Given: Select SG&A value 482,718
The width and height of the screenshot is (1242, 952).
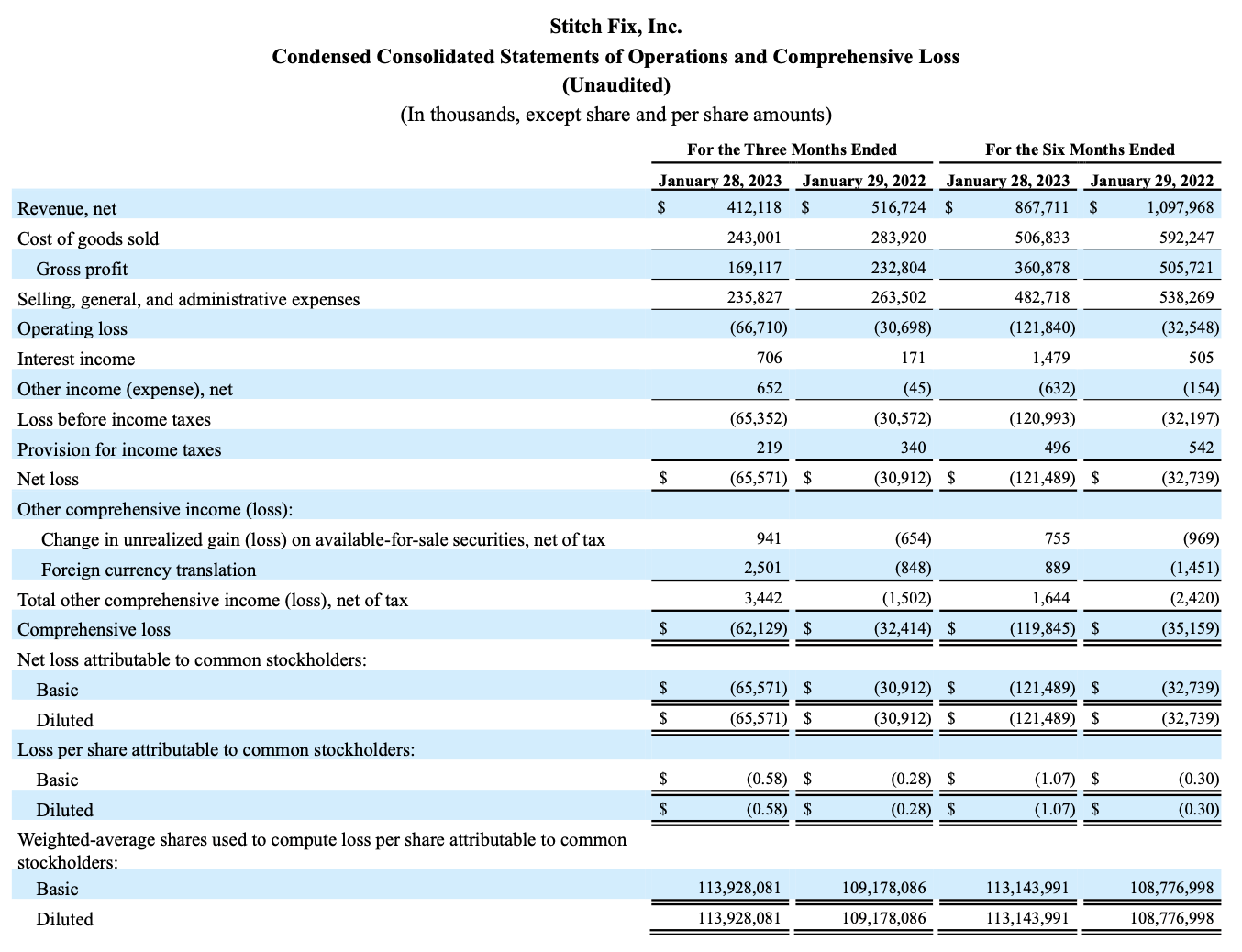Looking at the screenshot, I should (x=1042, y=298).
